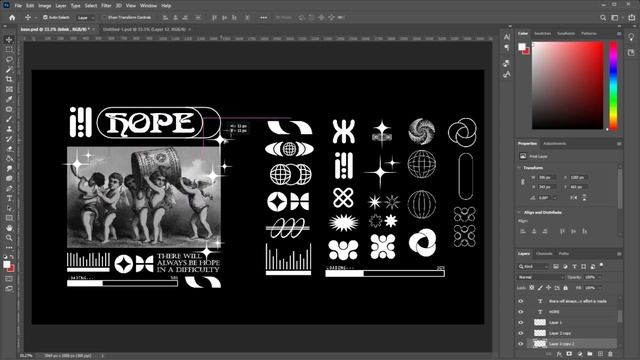Hide the HOPE text layer

(x=520, y=312)
